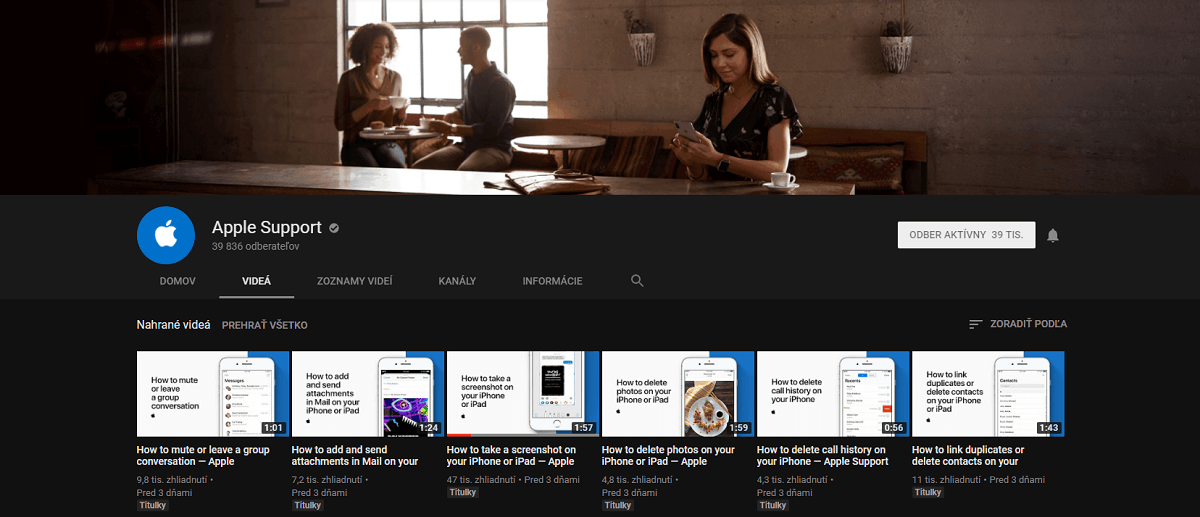Screen dimensions: 1200x517
Task: Click Titulky badge under the group conversation video
Action: 153,506
